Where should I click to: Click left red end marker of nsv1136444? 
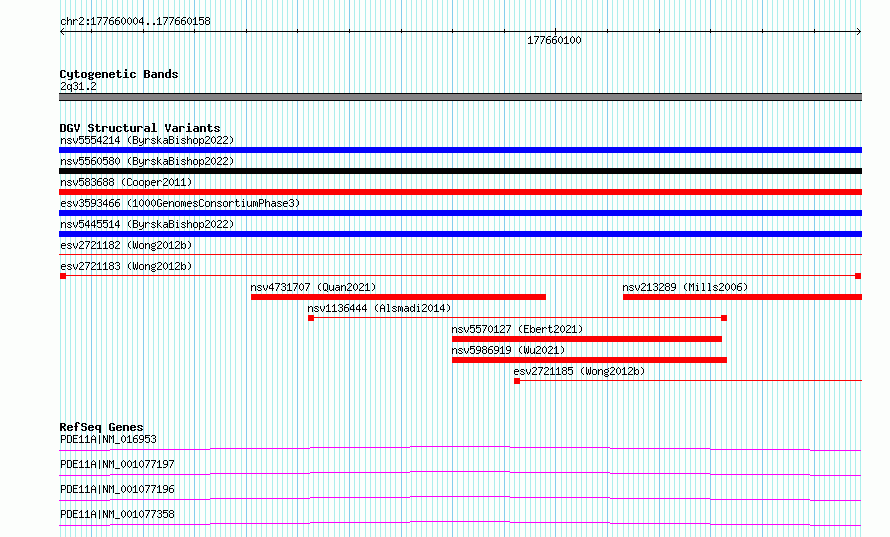point(311,318)
